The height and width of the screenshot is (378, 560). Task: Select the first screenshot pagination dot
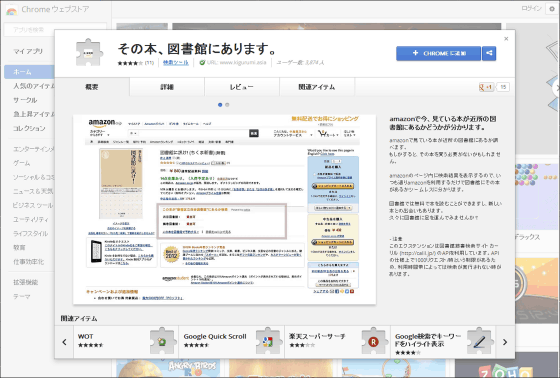tap(220, 105)
